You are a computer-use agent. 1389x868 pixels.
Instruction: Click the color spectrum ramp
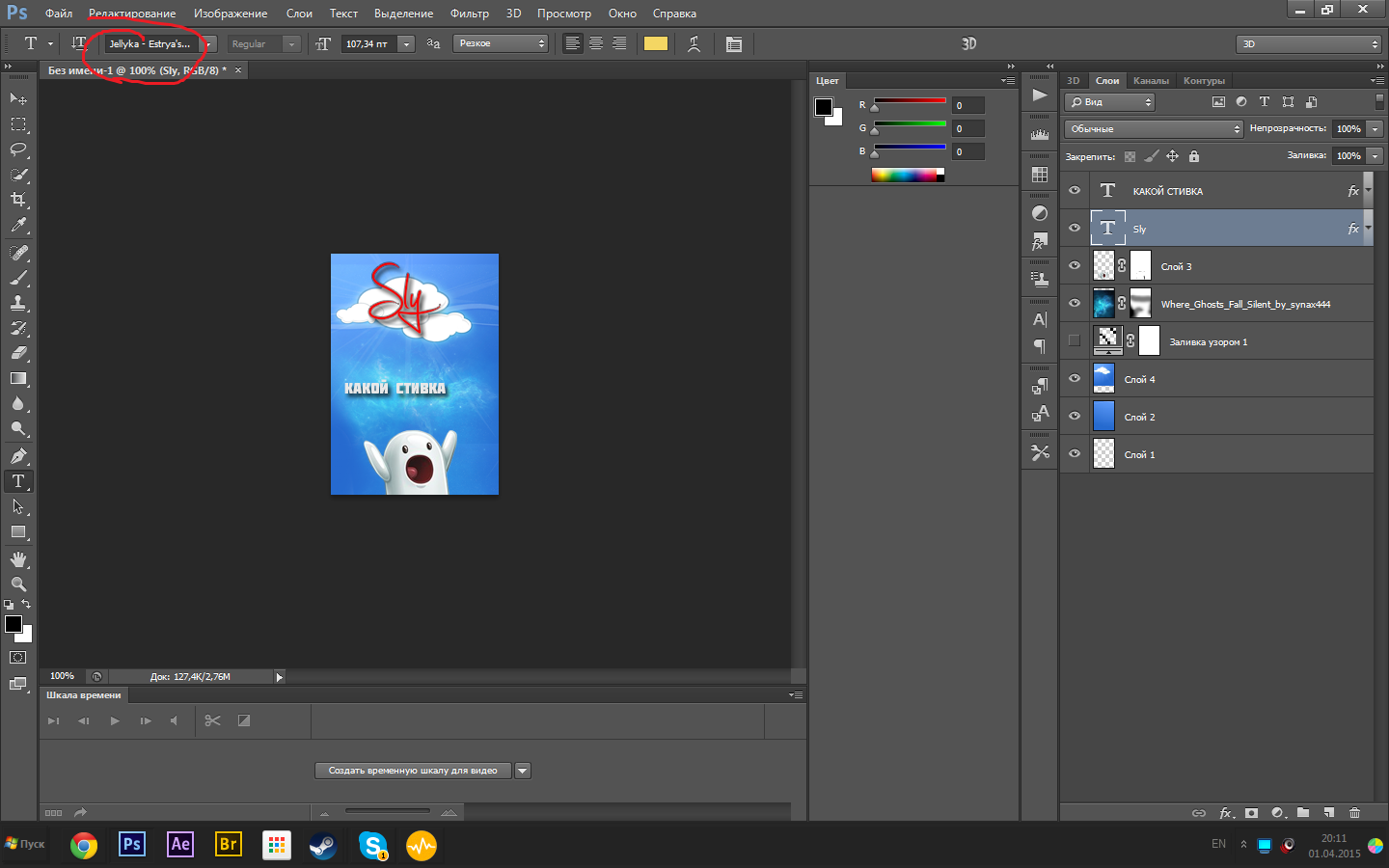pos(904,176)
